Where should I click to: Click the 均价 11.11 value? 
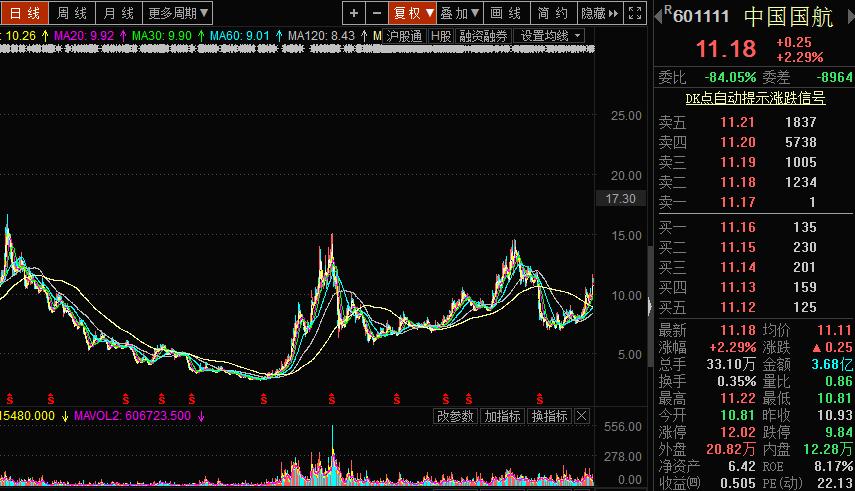834,331
